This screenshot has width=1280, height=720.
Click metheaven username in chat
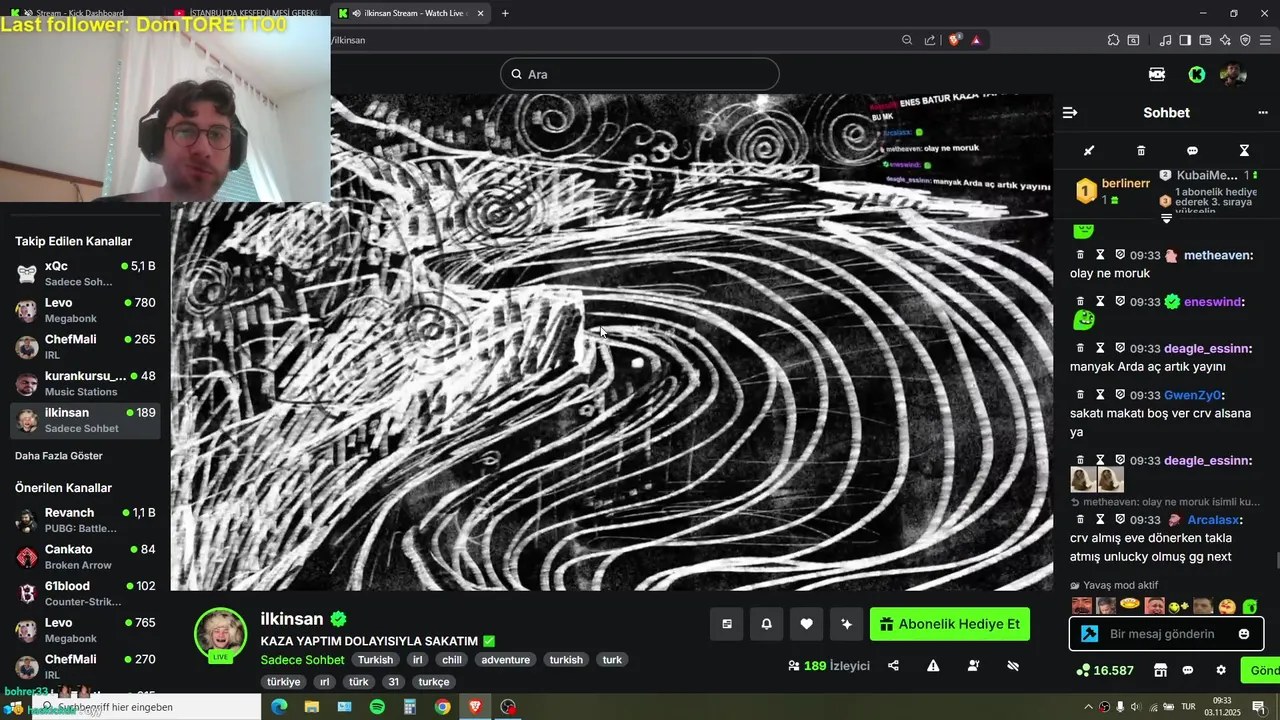1216,255
